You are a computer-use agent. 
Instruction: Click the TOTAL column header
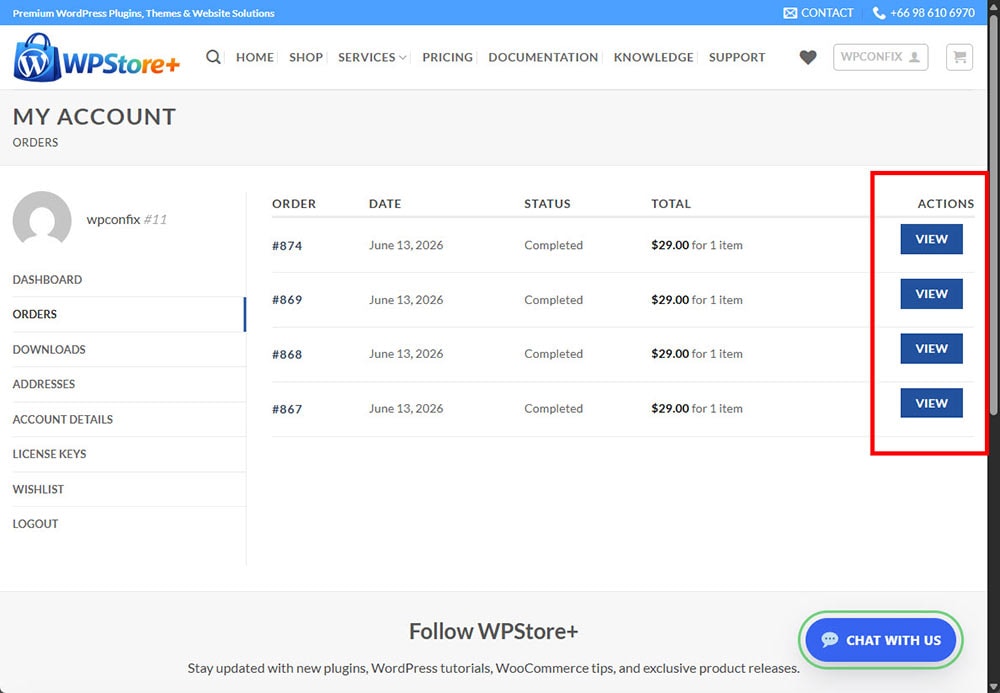click(671, 204)
